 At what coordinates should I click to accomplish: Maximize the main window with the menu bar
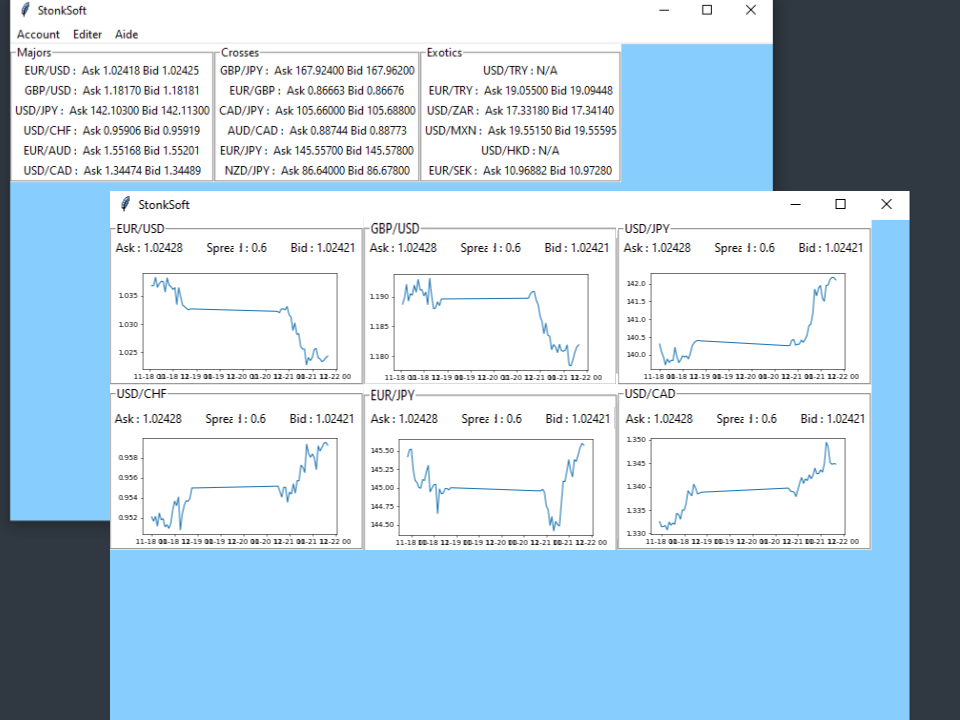[x=707, y=10]
